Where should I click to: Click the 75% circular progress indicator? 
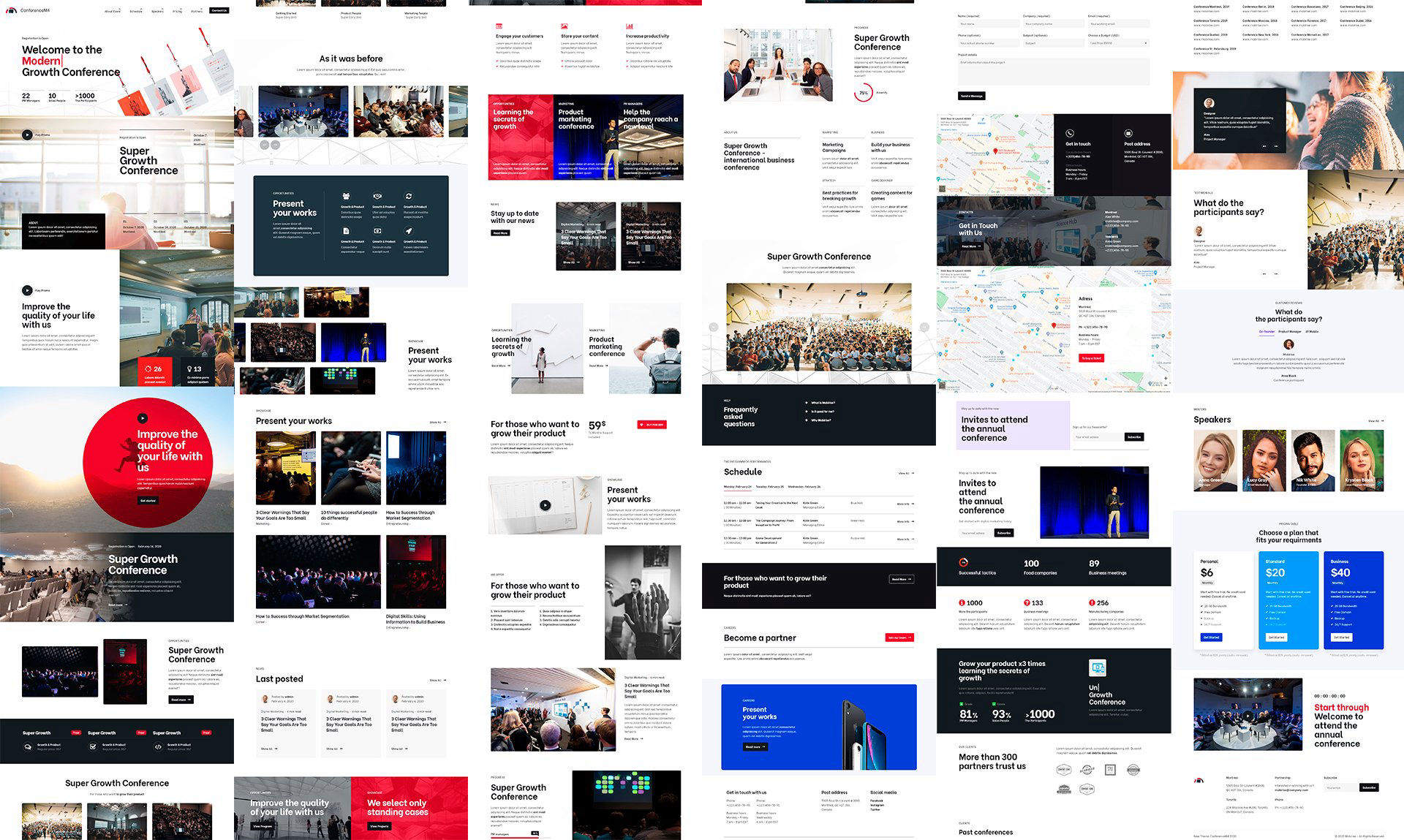[864, 93]
